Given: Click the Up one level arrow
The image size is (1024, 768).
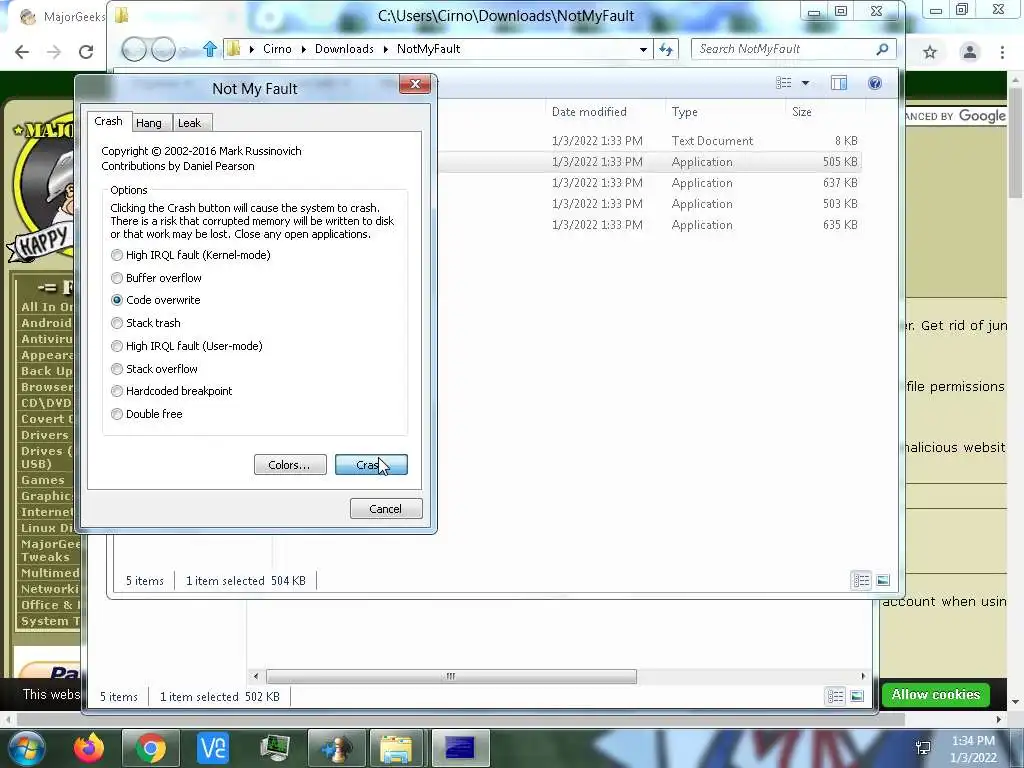Looking at the screenshot, I should [210, 49].
